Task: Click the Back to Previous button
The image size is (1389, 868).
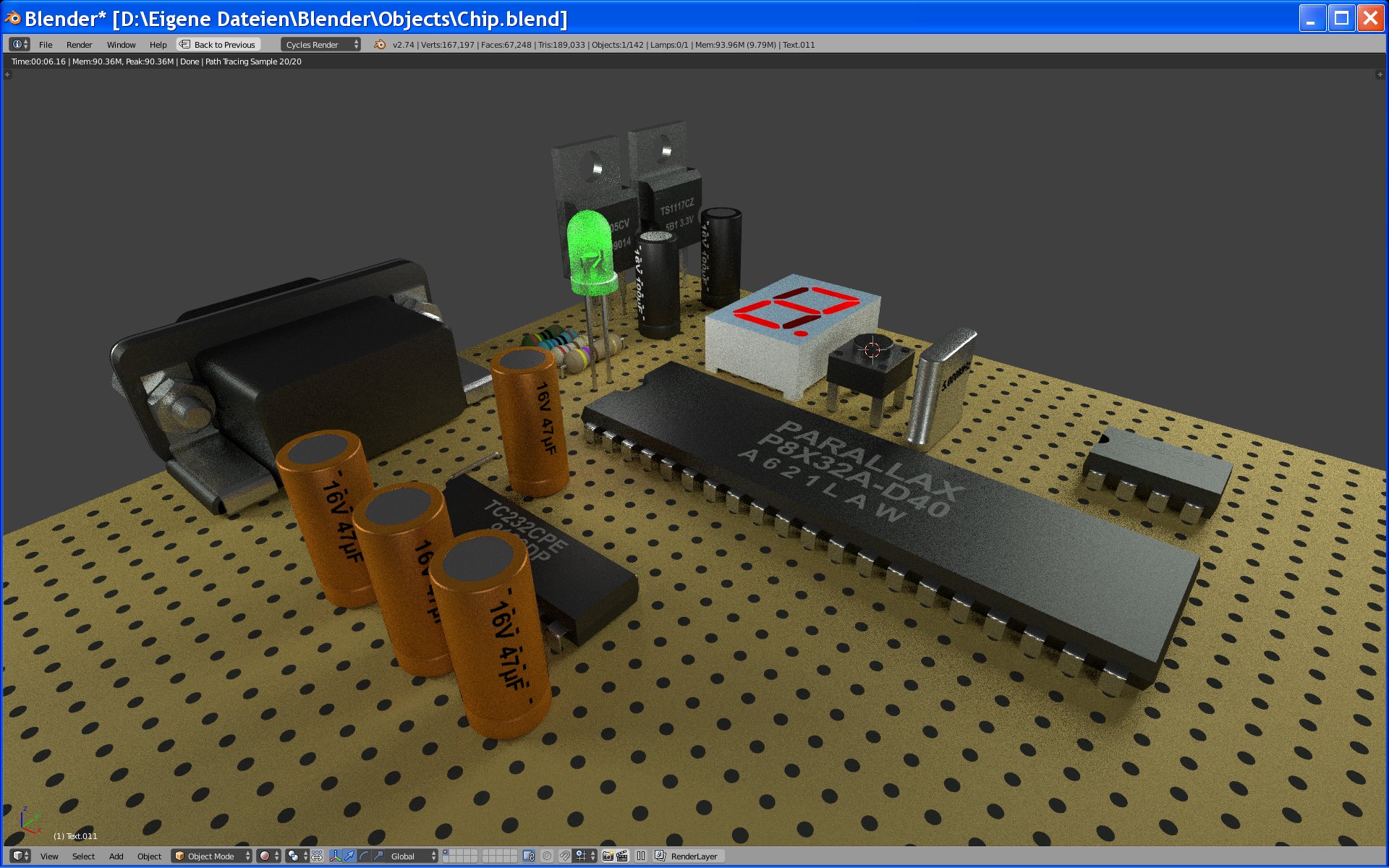Action: pos(218,45)
